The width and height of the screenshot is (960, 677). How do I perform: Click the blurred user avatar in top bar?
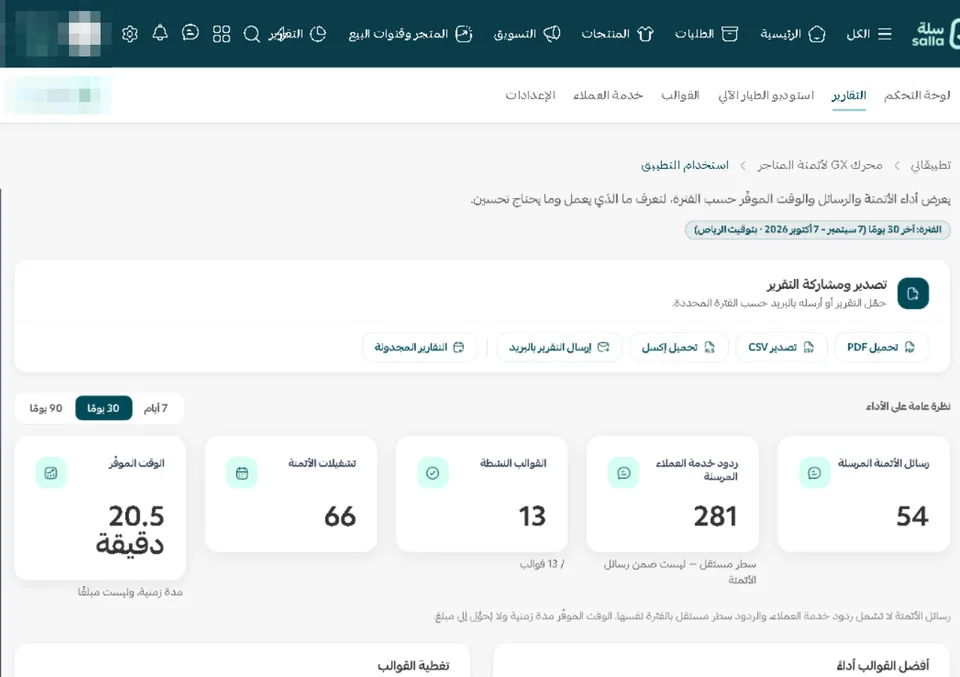click(x=84, y=33)
